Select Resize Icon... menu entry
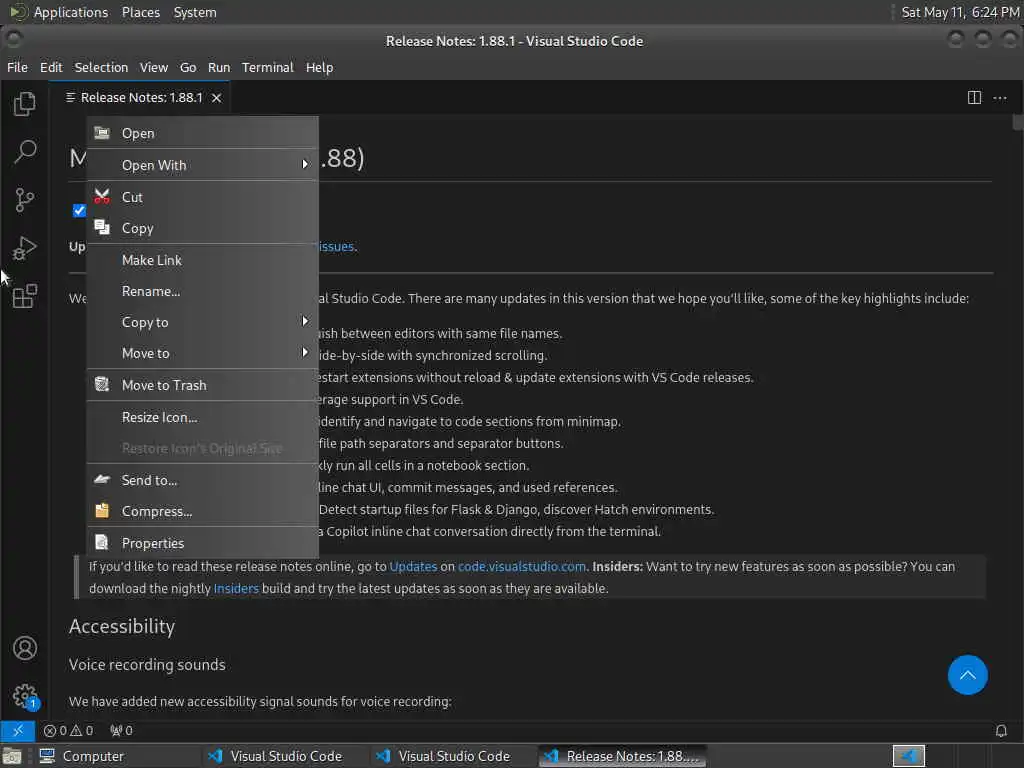The height and width of the screenshot is (768, 1024). pos(202,417)
